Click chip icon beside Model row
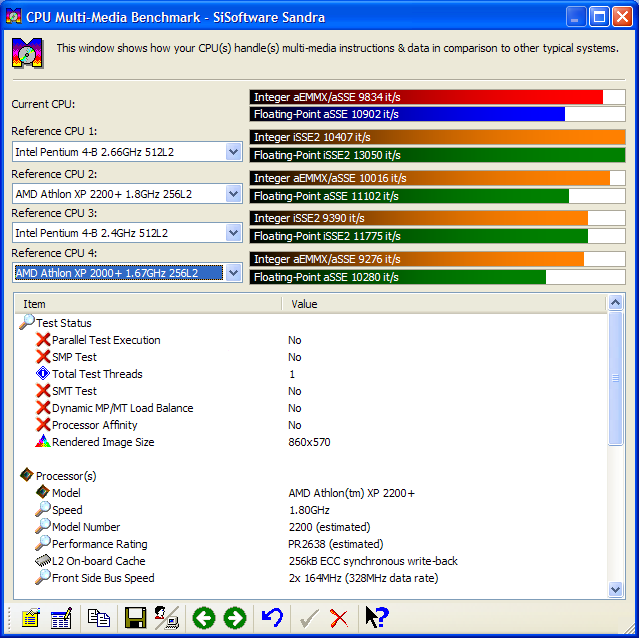This screenshot has height=638, width=639. pyautogui.click(x=42, y=492)
